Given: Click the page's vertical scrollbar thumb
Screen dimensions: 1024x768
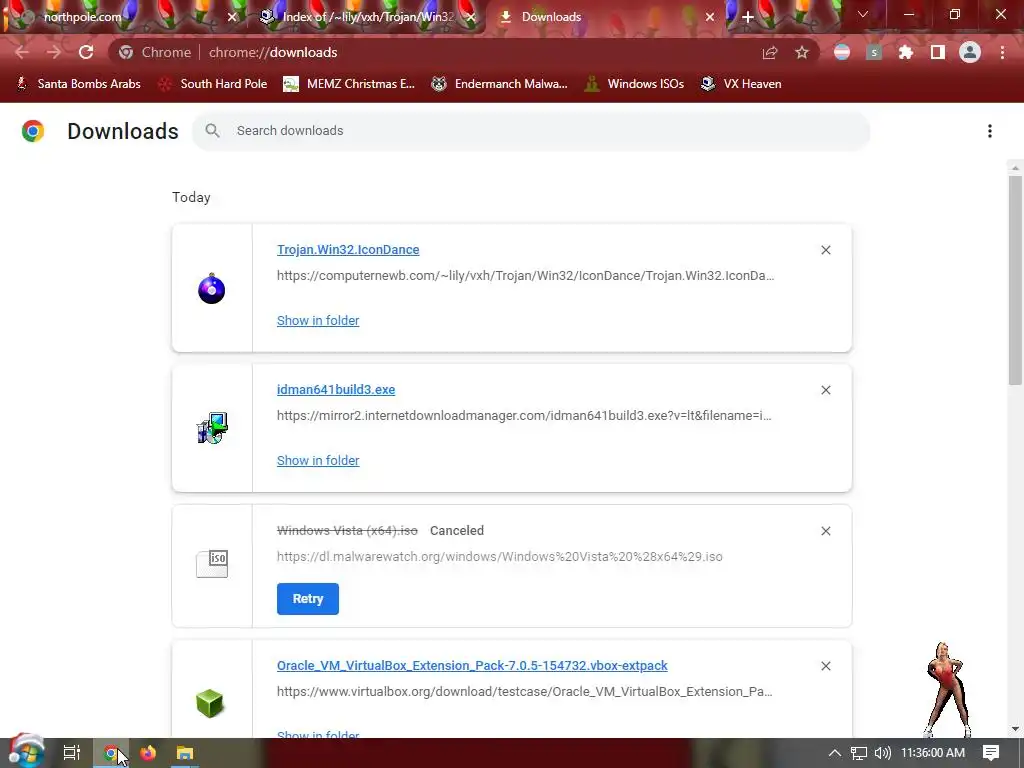Looking at the screenshot, I should [x=1015, y=280].
